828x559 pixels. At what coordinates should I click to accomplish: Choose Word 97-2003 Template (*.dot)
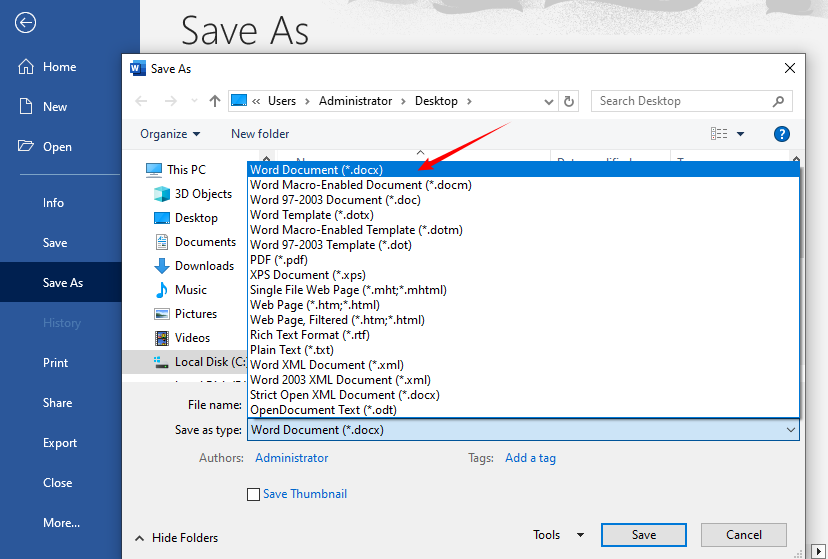pos(523,245)
